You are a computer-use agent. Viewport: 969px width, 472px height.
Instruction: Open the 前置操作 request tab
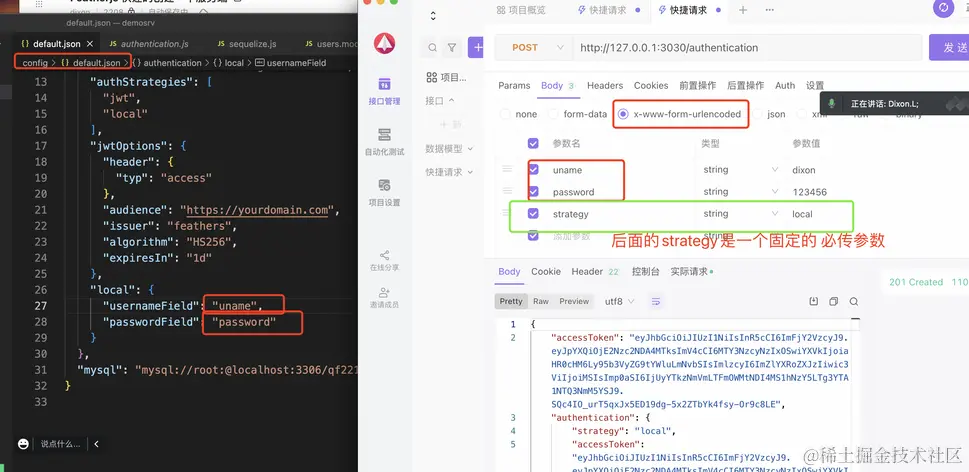[x=698, y=85]
